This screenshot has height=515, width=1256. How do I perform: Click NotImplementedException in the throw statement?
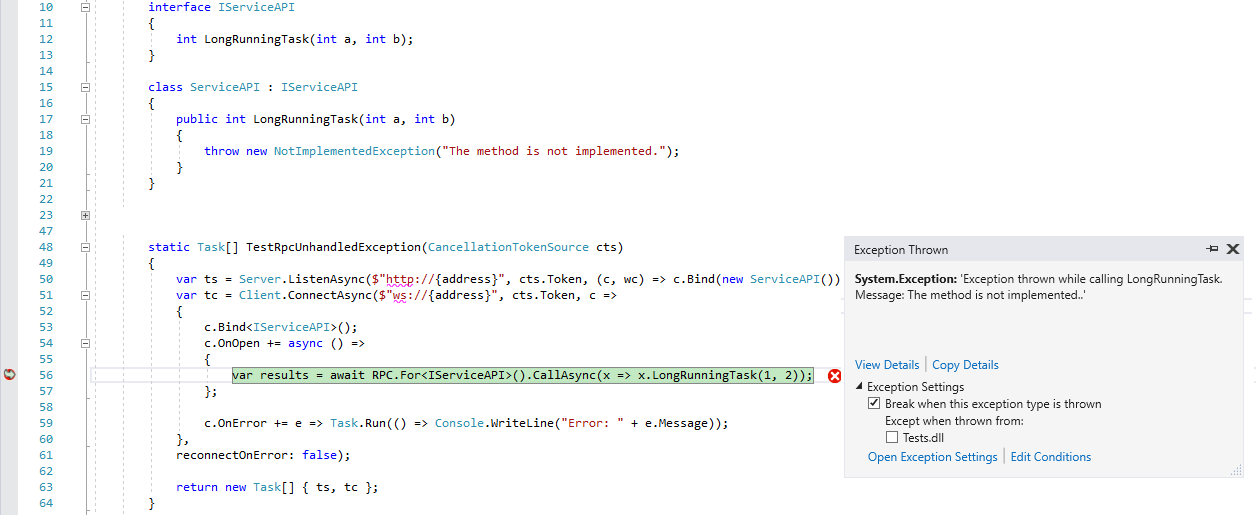click(354, 151)
